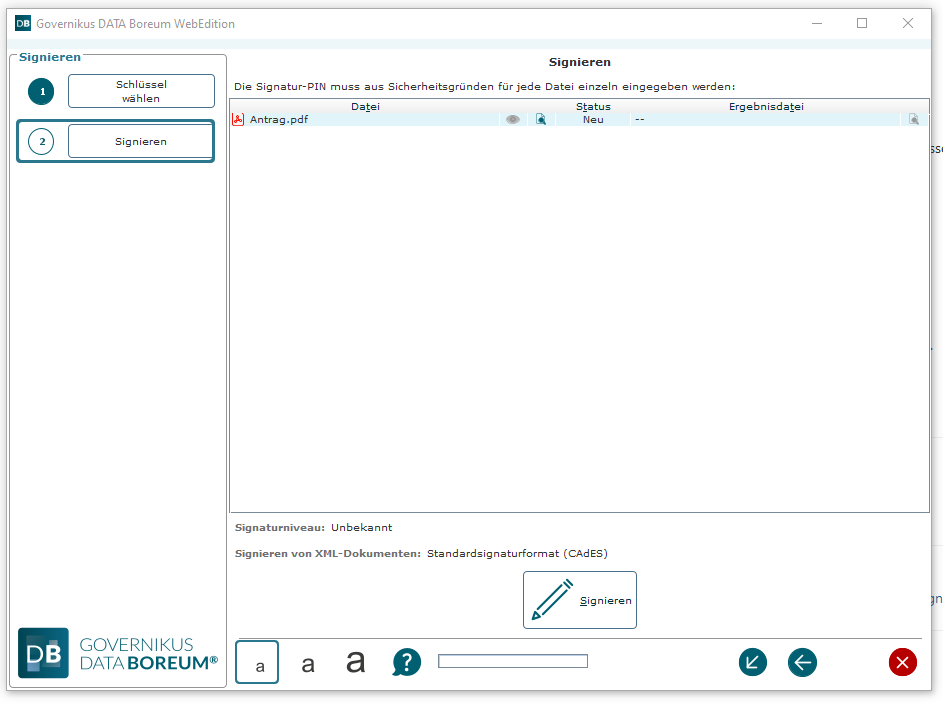Click the Governikus DATA Boreum logo
The image size is (943, 704).
click(118, 653)
